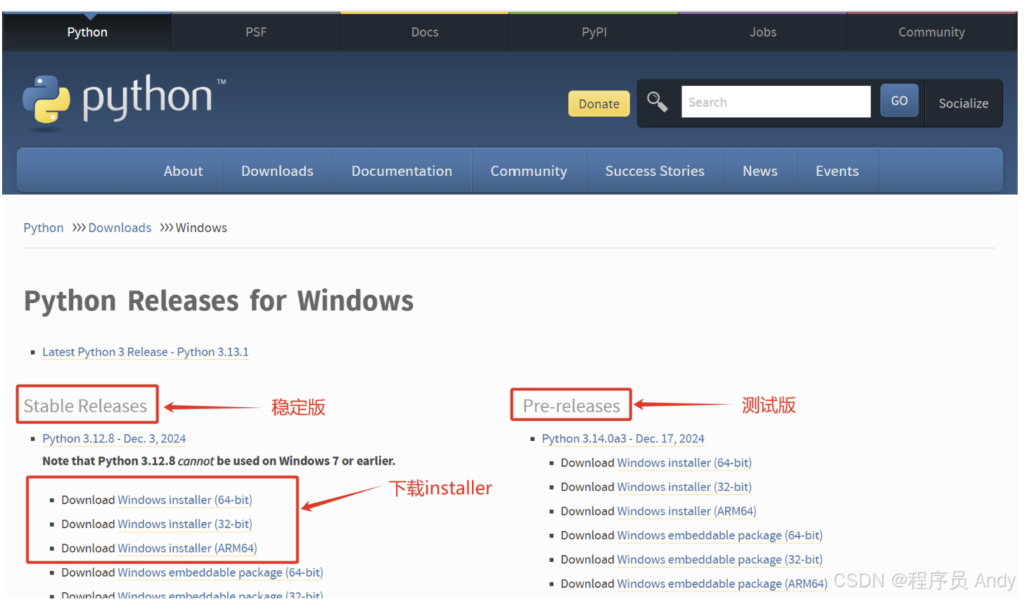Download stable Windows installer (64-bit)
1024x609 pixels.
point(184,500)
